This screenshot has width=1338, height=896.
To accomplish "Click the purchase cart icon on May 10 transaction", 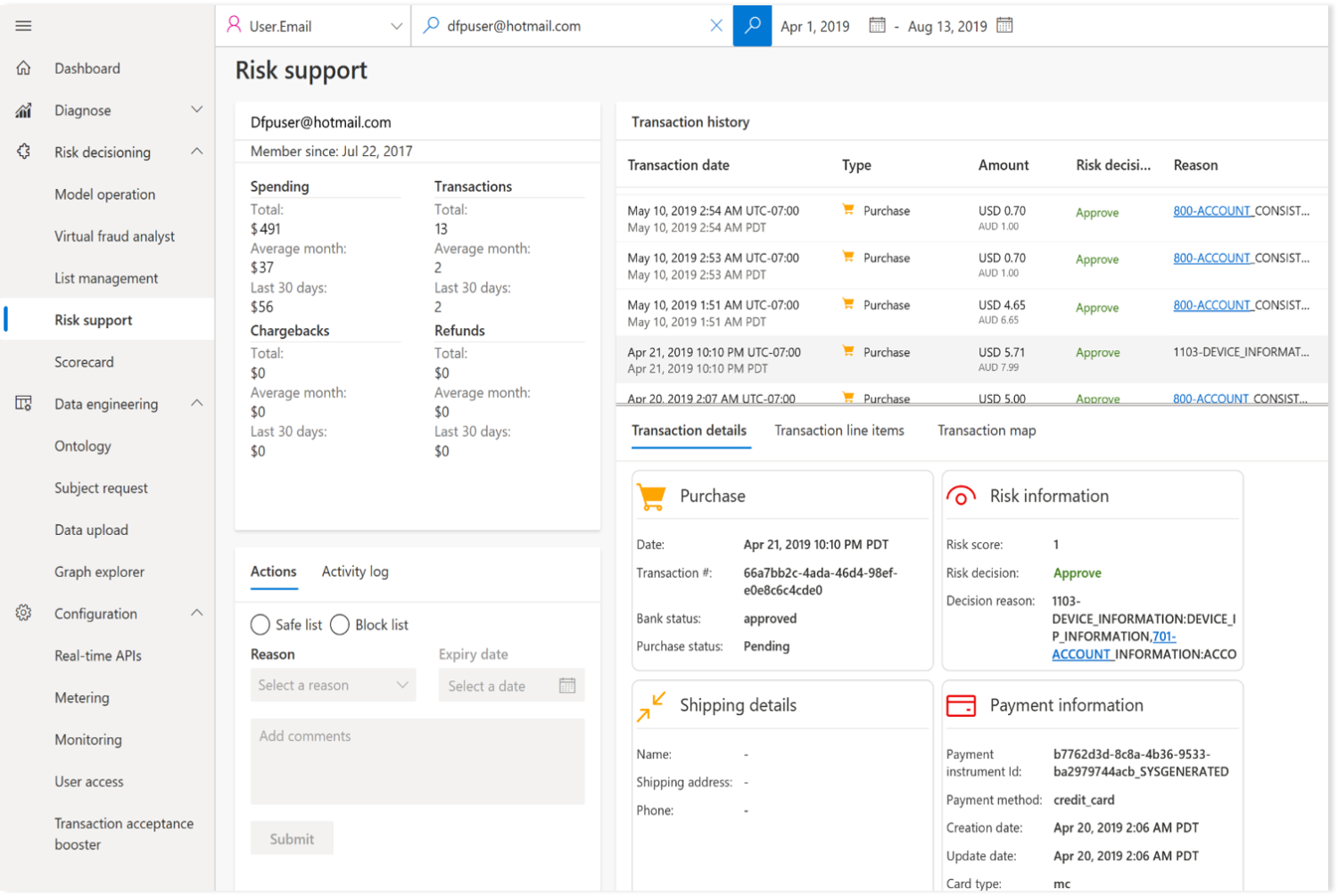I will pos(847,210).
